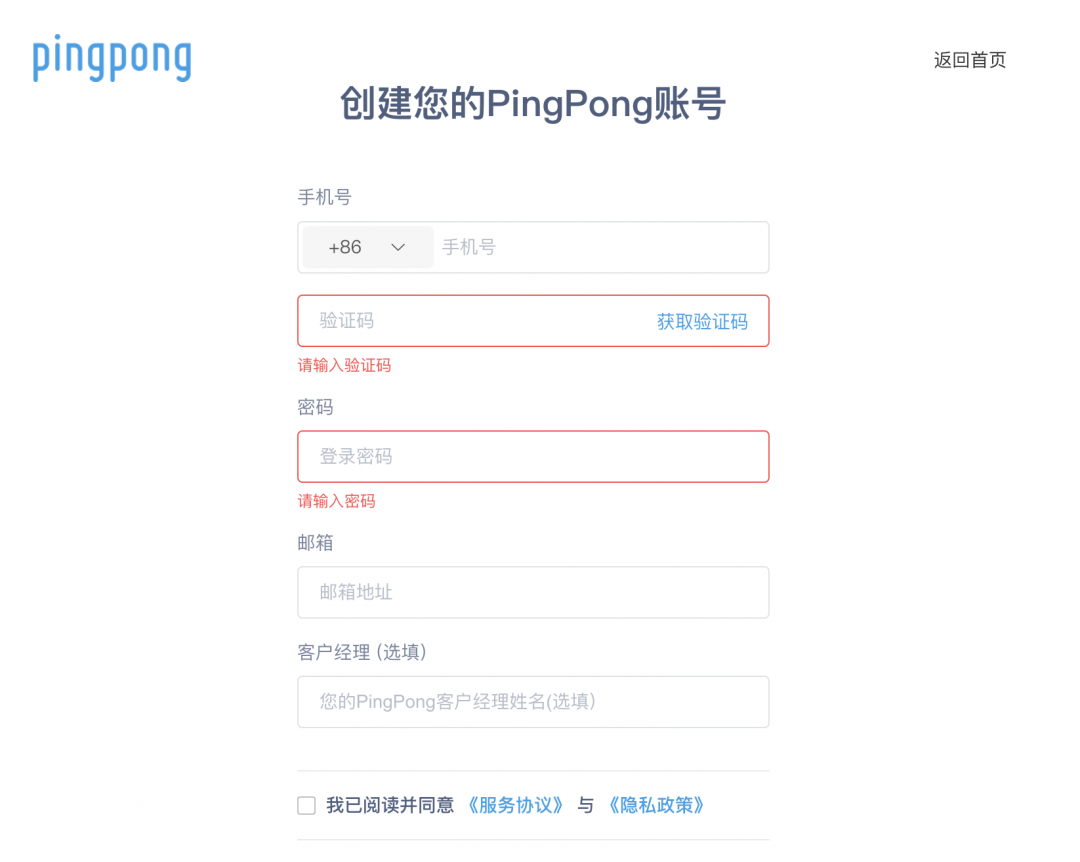Return to homepage via 返回首页
1080x862 pixels.
(969, 60)
